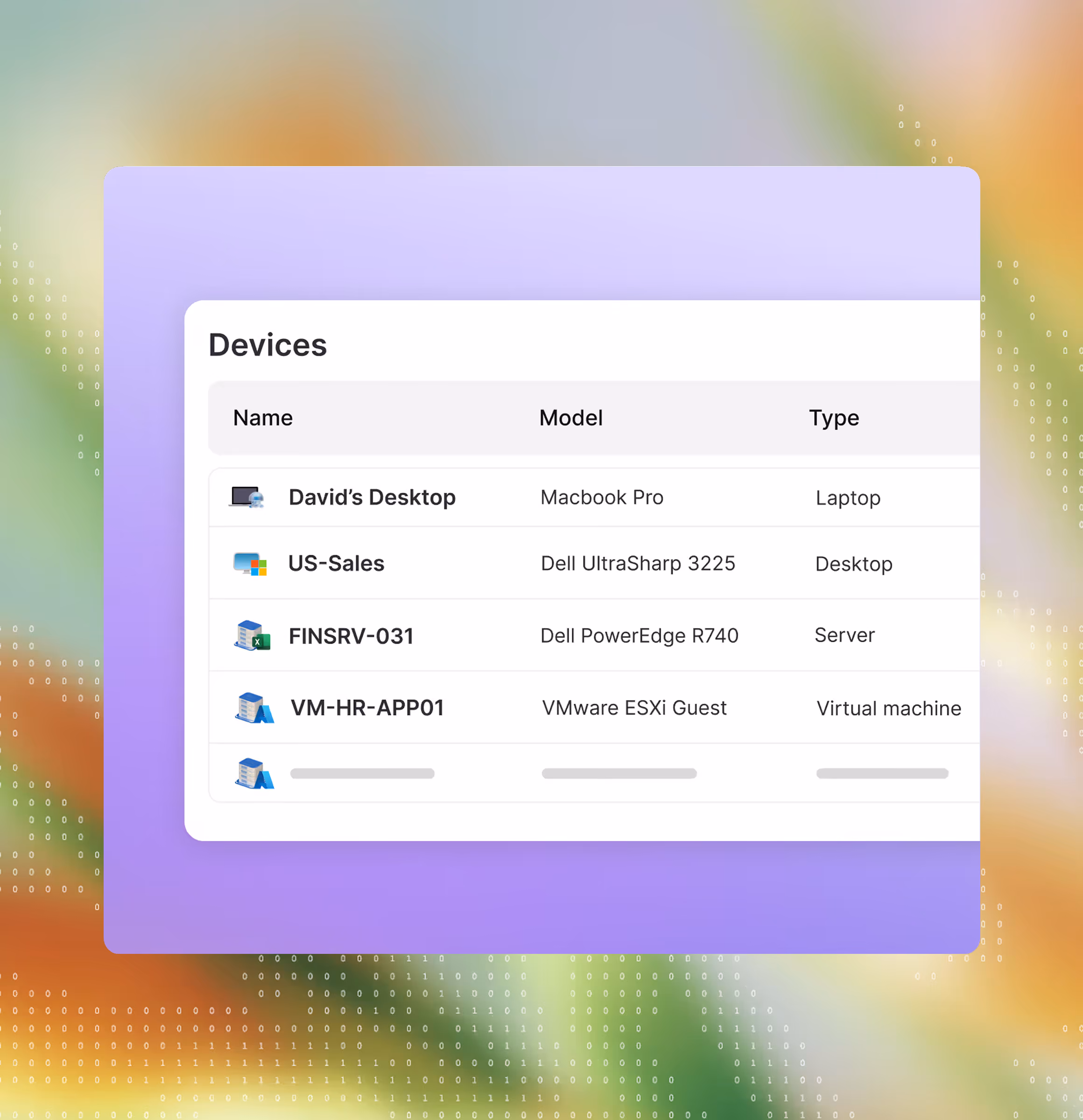The width and height of the screenshot is (1083, 1120).
Task: Click the Dell UltraSharp 3225 model cell
Action: [638, 563]
